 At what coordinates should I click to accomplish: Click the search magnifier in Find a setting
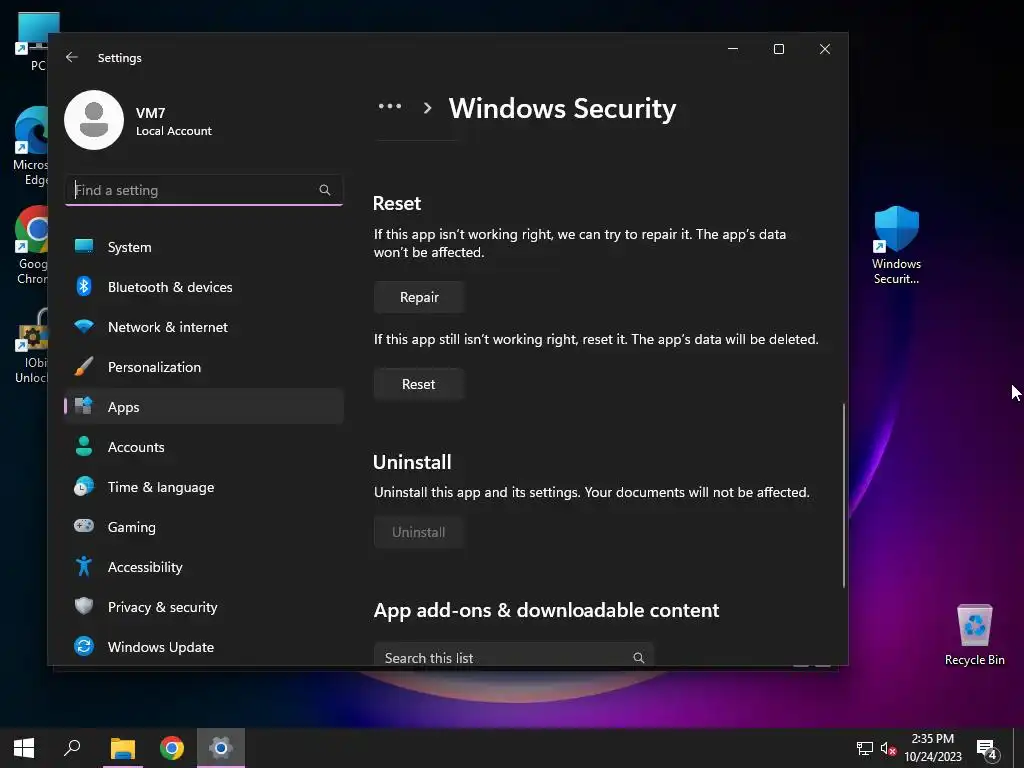tap(325, 190)
